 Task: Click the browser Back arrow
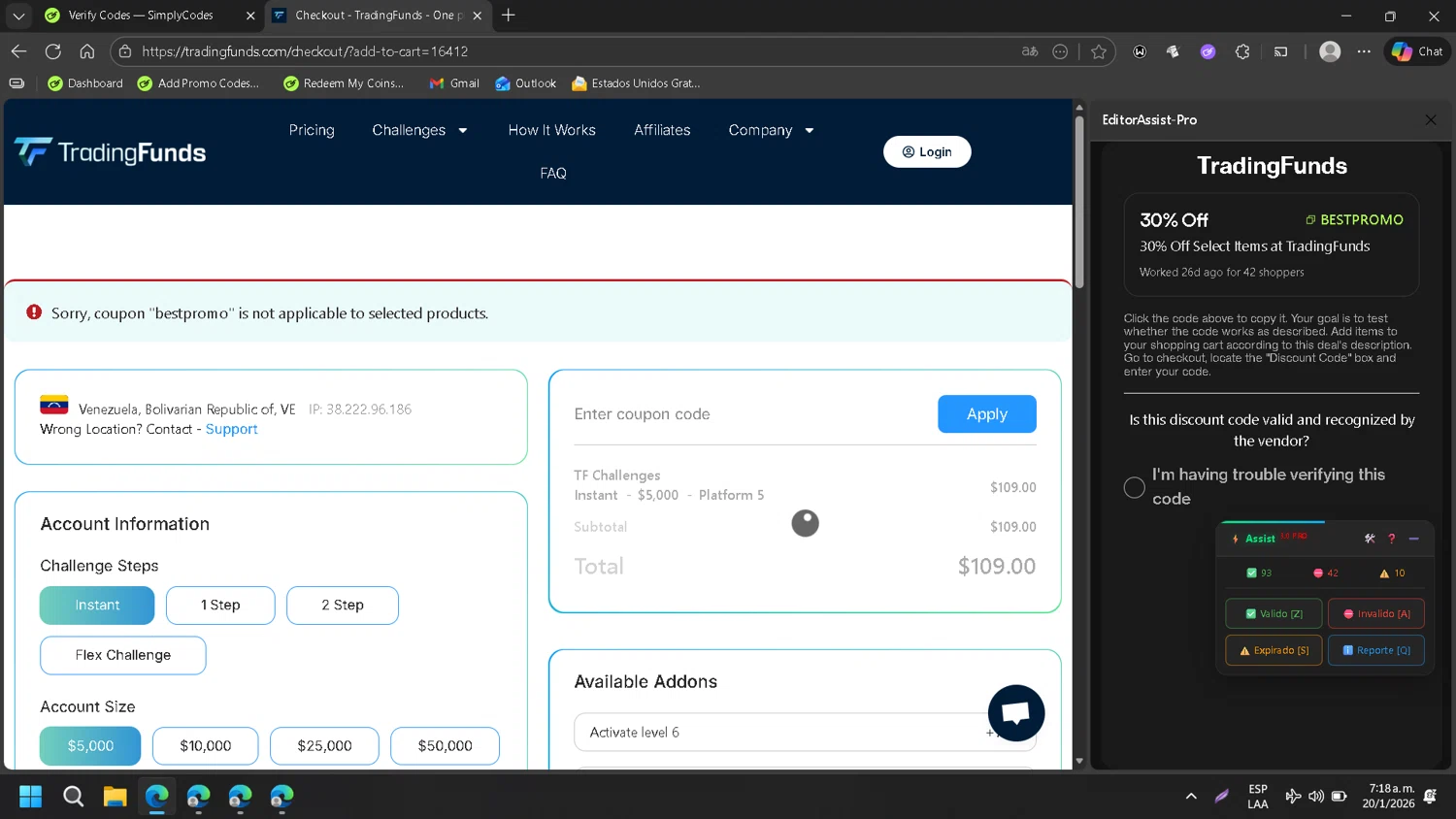tap(18, 51)
